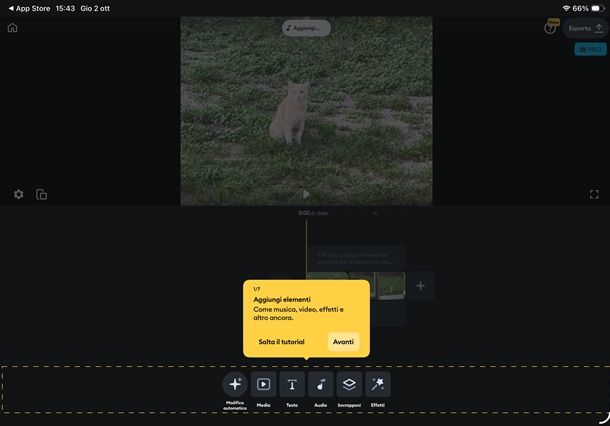Go to the home screen icon
The height and width of the screenshot is (426, 610).
(x=12, y=28)
